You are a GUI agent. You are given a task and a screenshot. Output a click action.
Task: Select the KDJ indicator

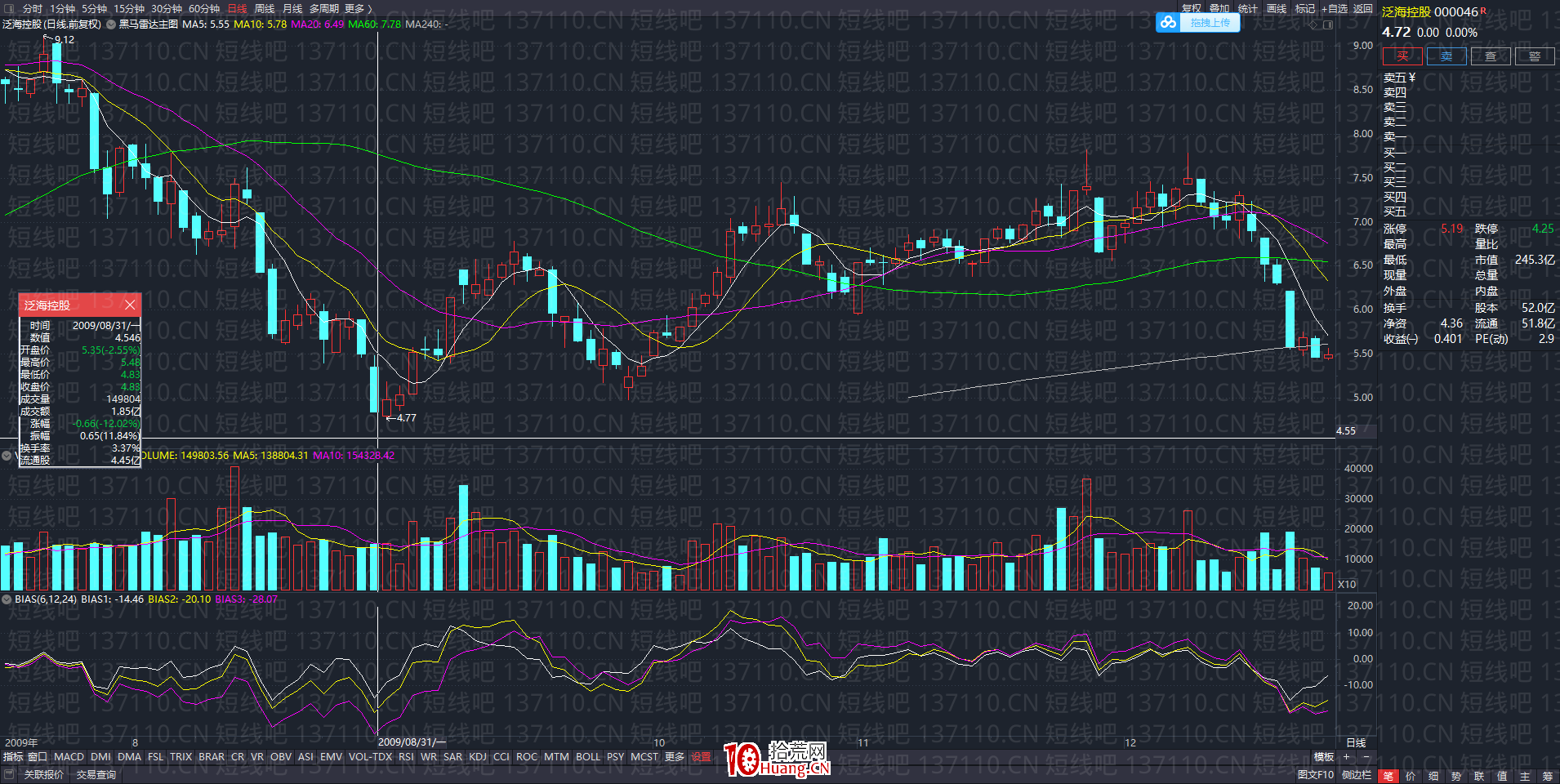point(478,757)
